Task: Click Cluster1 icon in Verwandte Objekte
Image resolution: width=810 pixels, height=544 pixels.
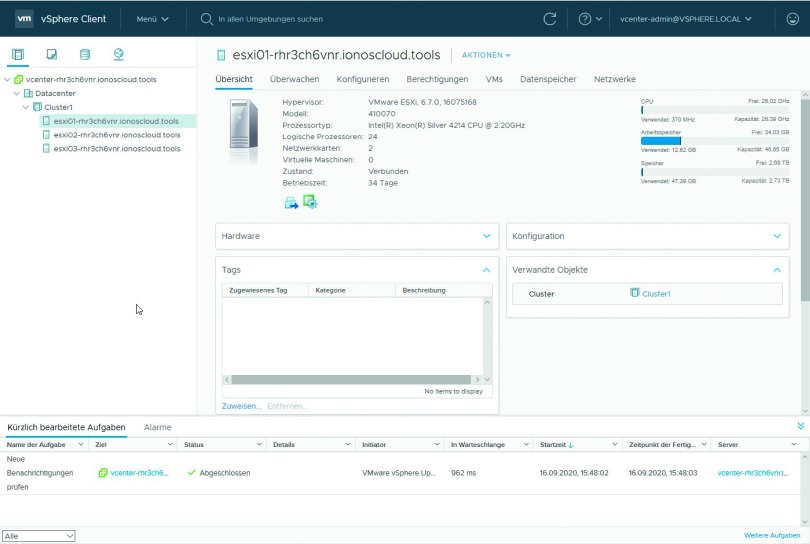Action: click(x=634, y=293)
